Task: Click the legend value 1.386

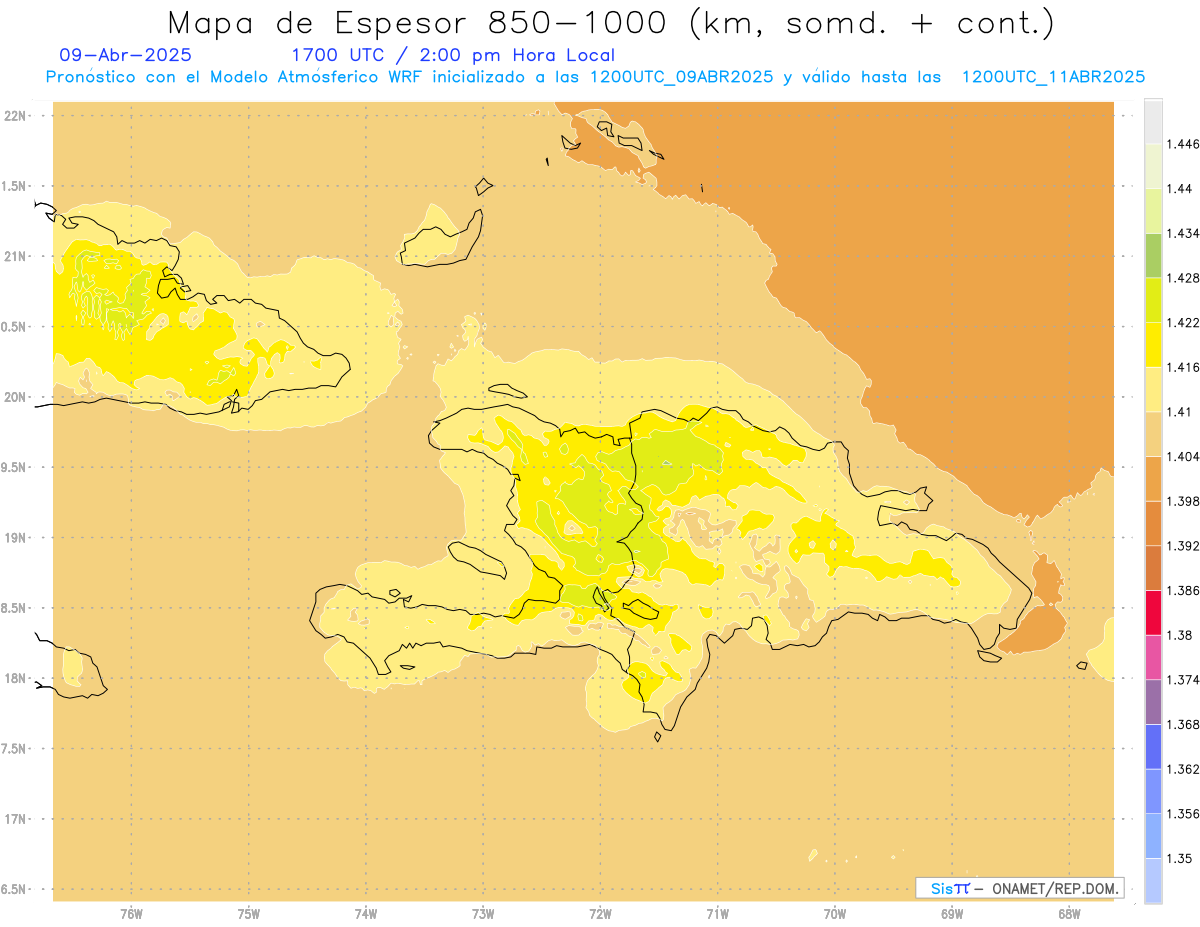Action: point(1182,590)
